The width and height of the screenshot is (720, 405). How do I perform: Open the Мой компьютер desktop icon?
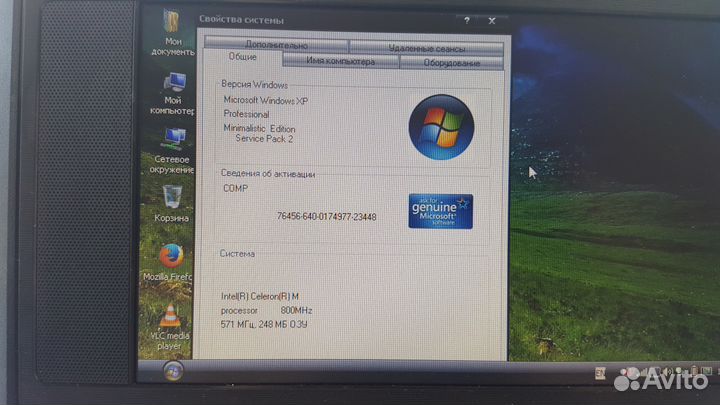click(x=173, y=94)
